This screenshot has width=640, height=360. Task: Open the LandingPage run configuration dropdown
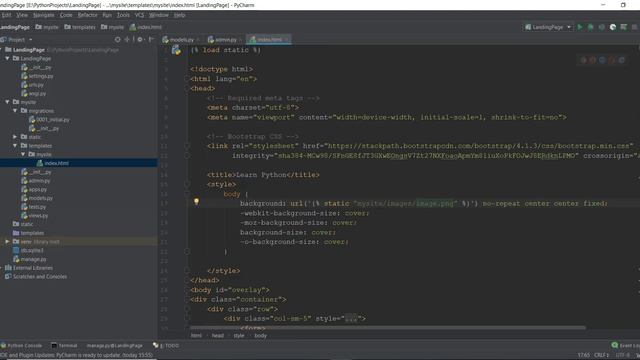tap(548, 27)
